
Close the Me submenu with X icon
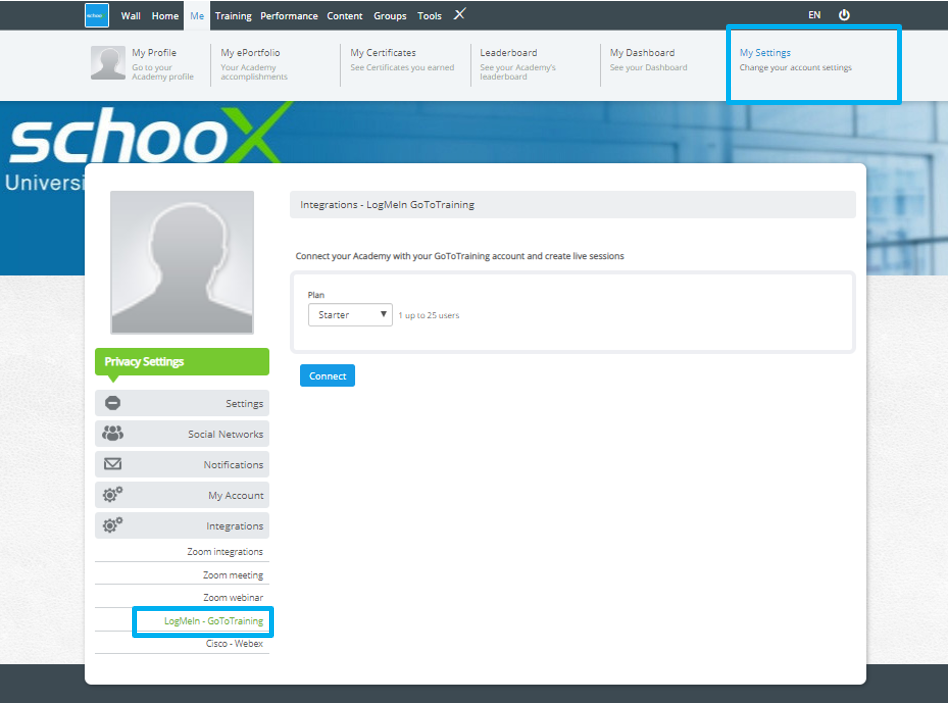(459, 14)
